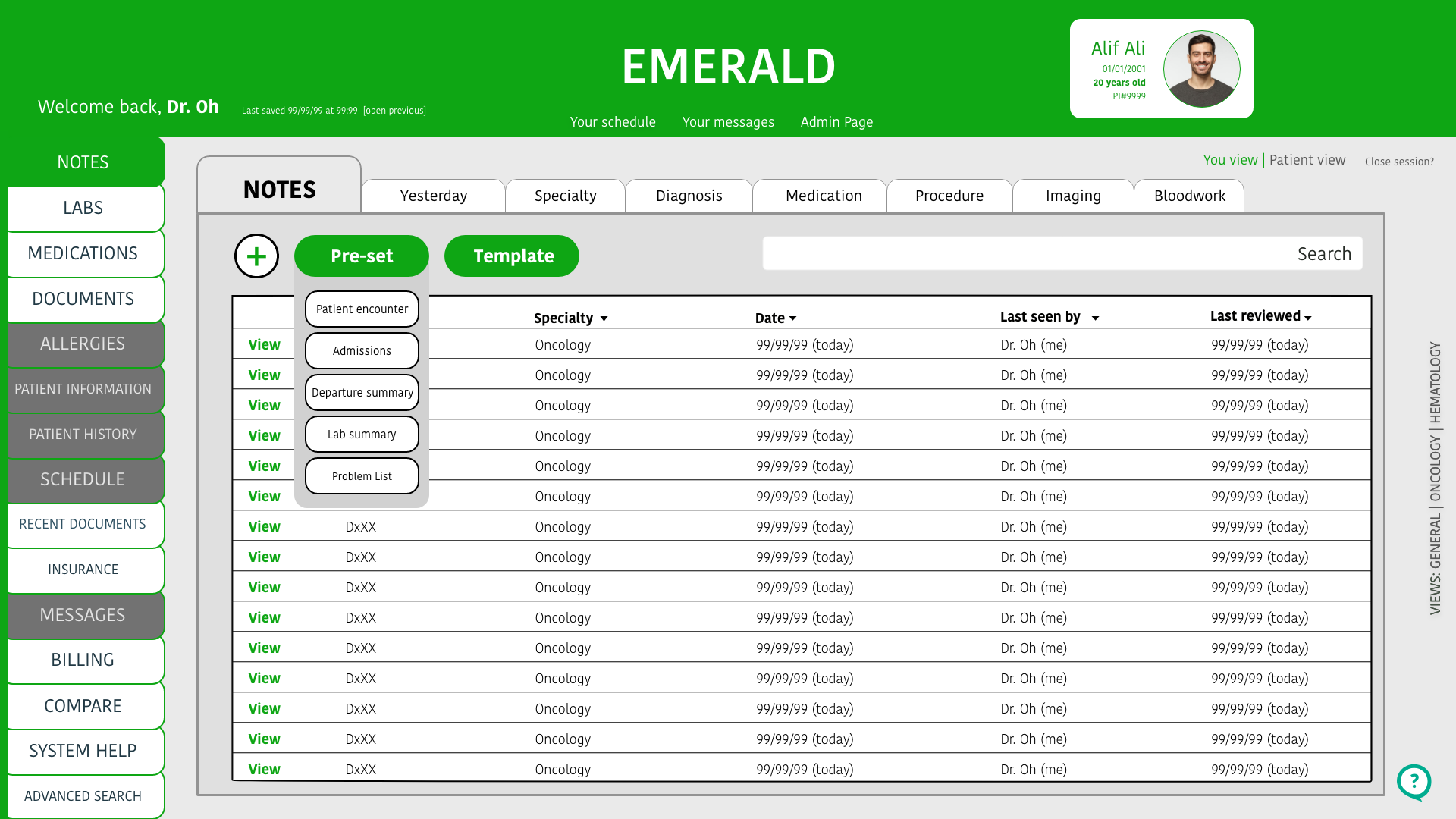Select the GENERAL view on right edge
Image resolution: width=1456 pixels, height=819 pixels.
(1435, 541)
